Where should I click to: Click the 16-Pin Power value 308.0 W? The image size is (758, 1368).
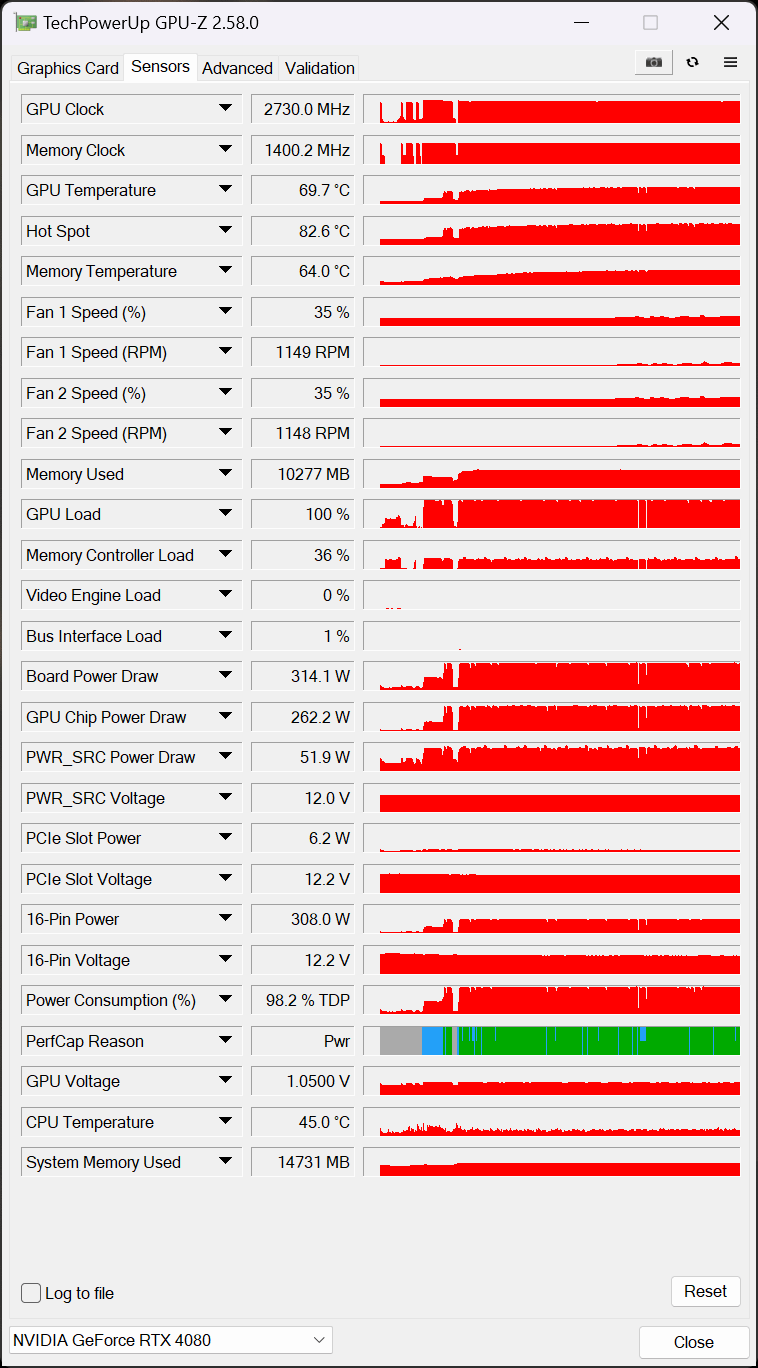[303, 919]
